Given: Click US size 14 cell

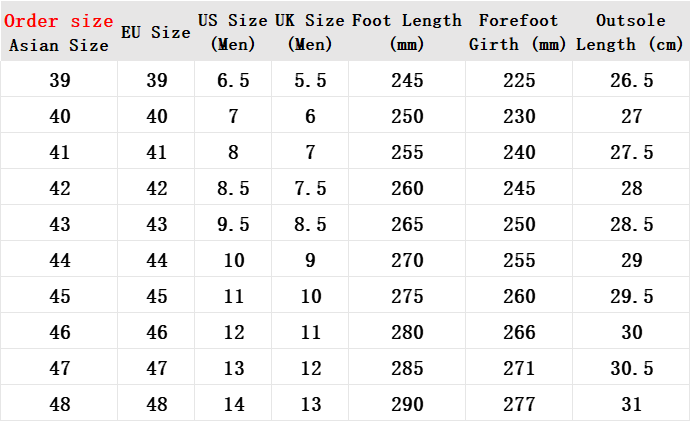Looking at the screenshot, I should click(233, 405).
